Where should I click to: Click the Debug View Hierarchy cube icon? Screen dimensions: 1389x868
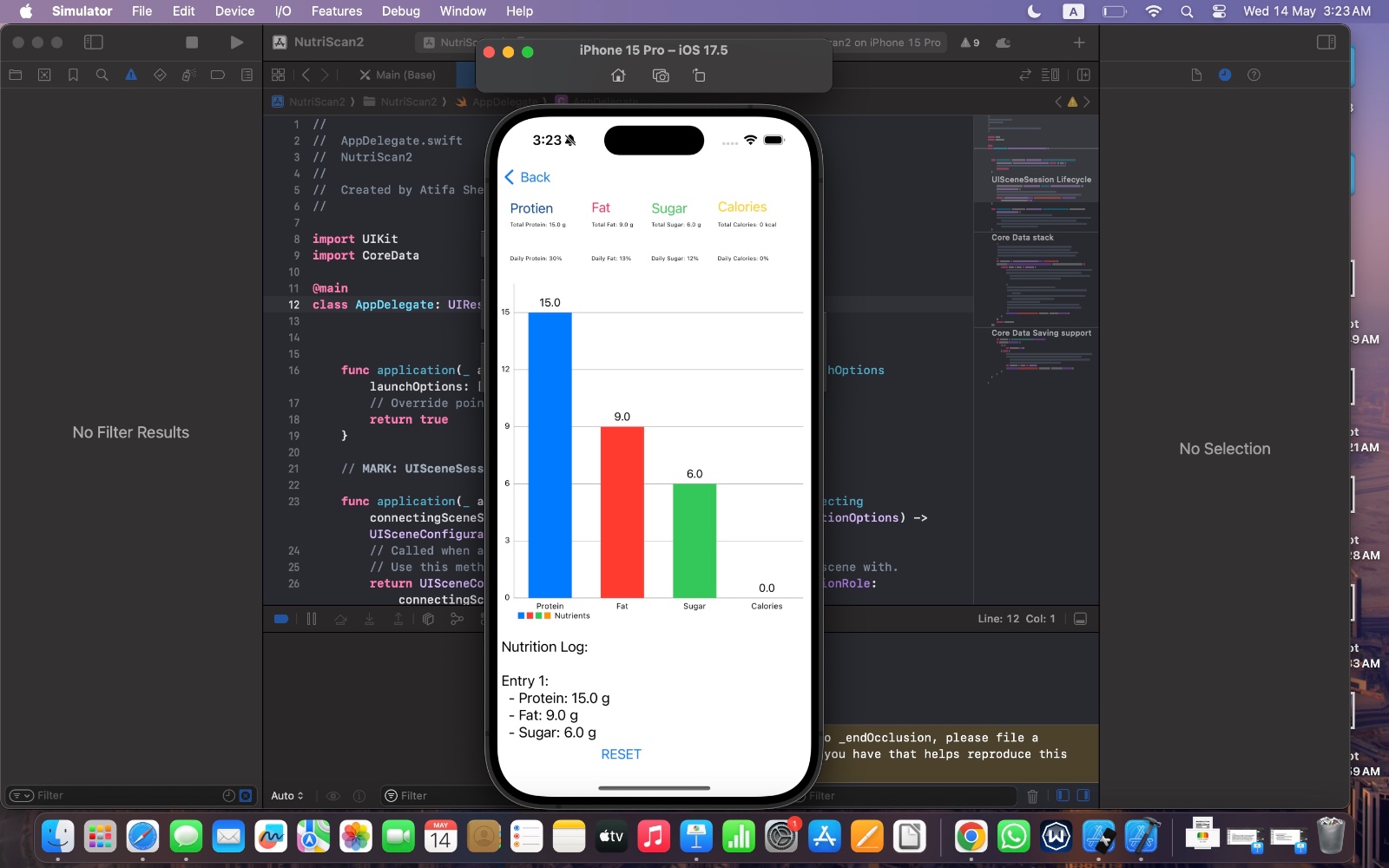point(428,619)
